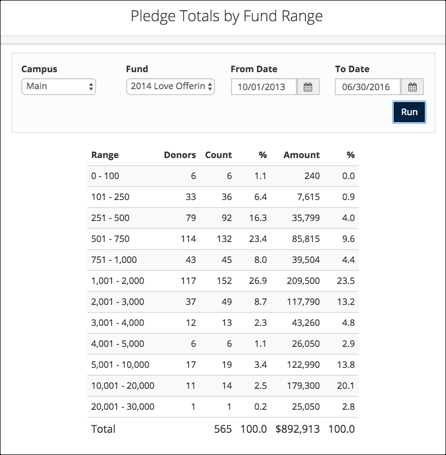This screenshot has height=455, width=446.
Task: Click the Range column header
Action: click(105, 155)
